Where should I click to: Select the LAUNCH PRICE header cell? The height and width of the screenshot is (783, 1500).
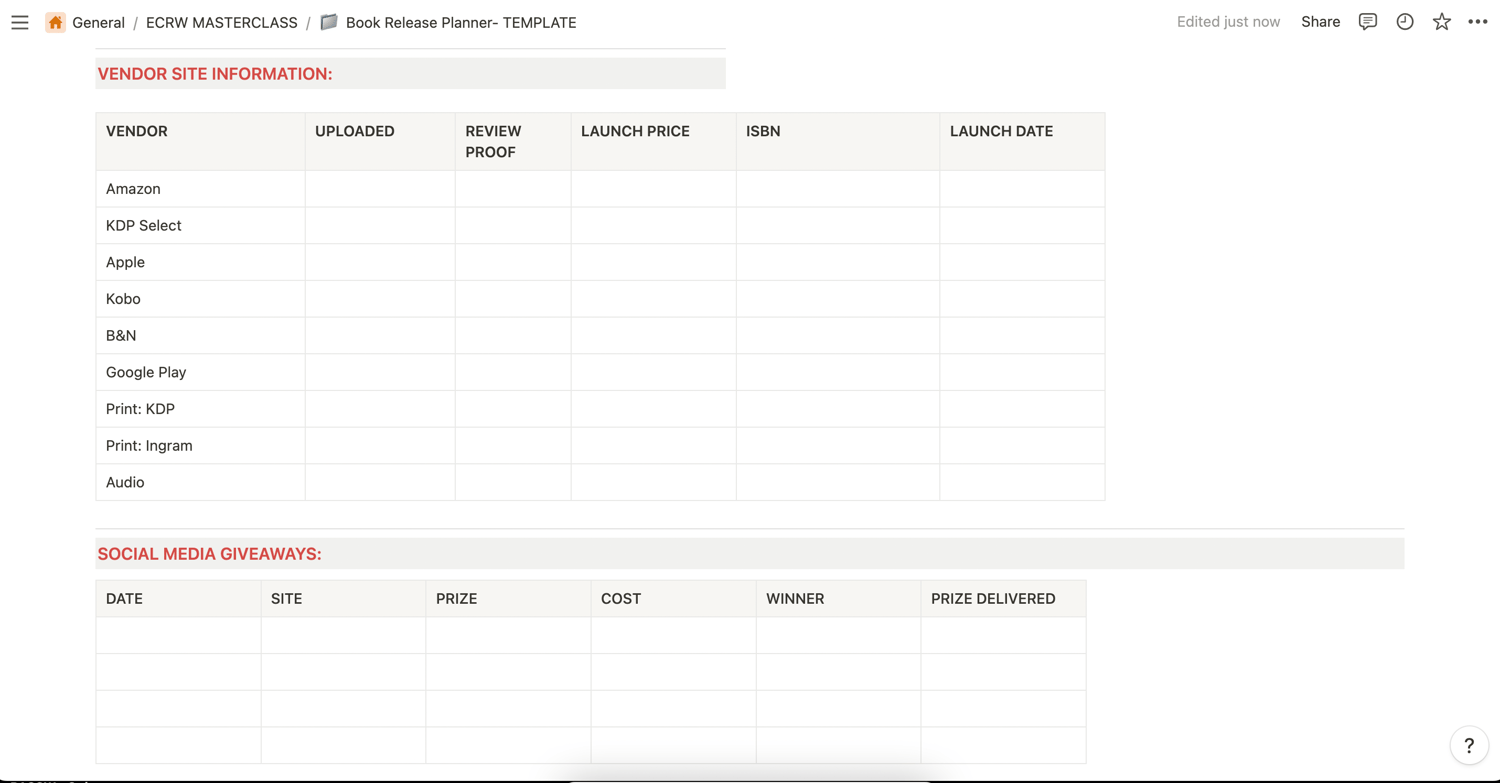coord(653,142)
